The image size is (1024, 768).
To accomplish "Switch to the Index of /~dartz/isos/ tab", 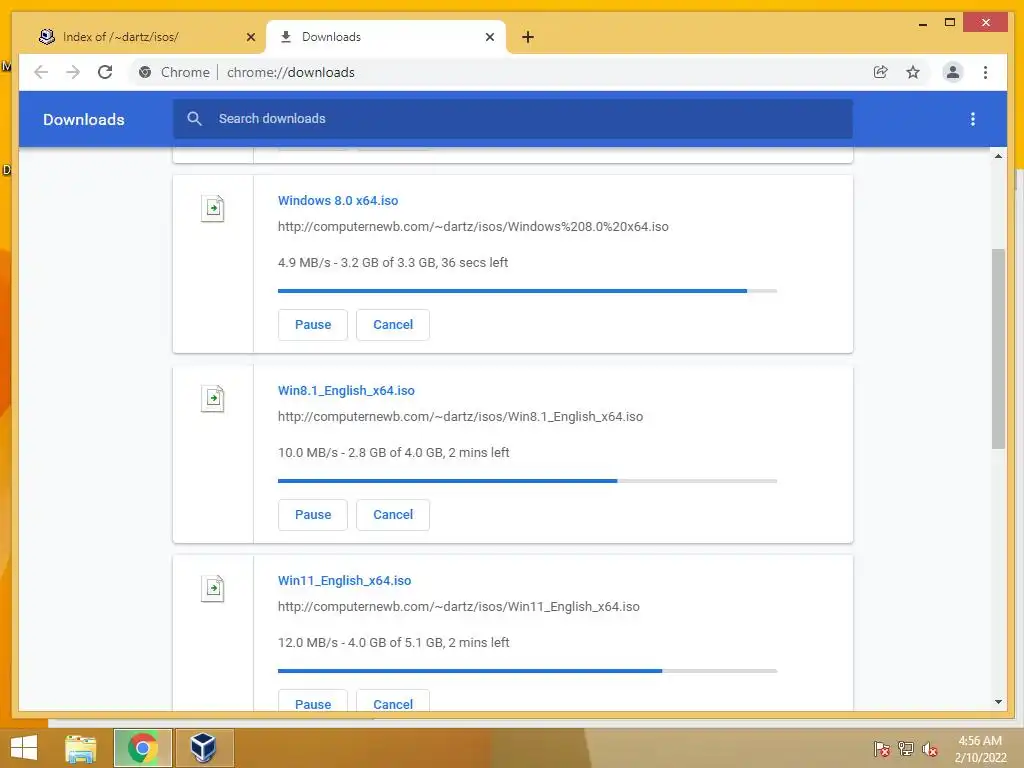I will 142,37.
